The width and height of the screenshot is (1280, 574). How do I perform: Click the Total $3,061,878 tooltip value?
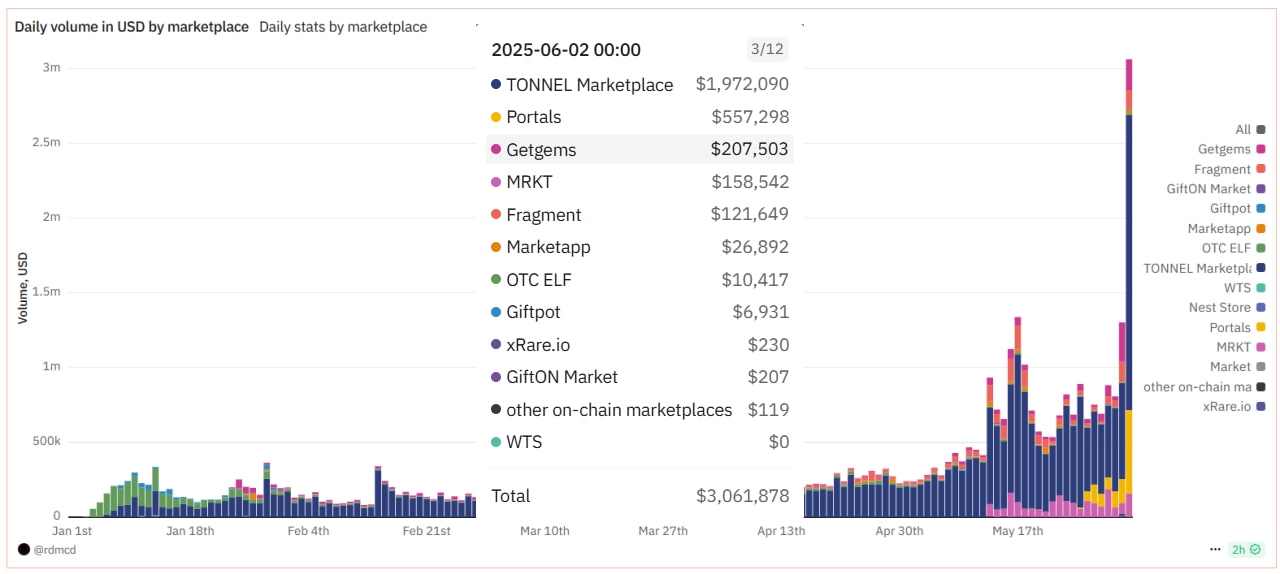point(743,496)
